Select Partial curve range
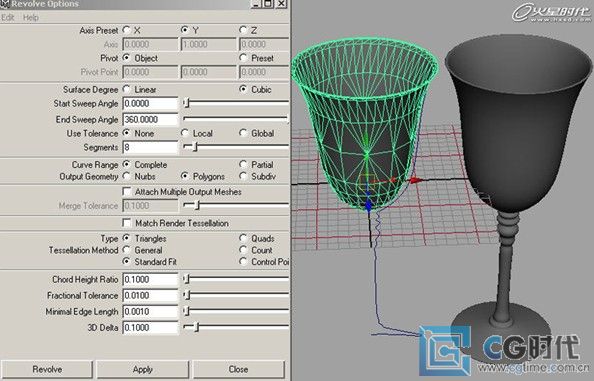The image size is (594, 381). pyautogui.click(x=243, y=165)
